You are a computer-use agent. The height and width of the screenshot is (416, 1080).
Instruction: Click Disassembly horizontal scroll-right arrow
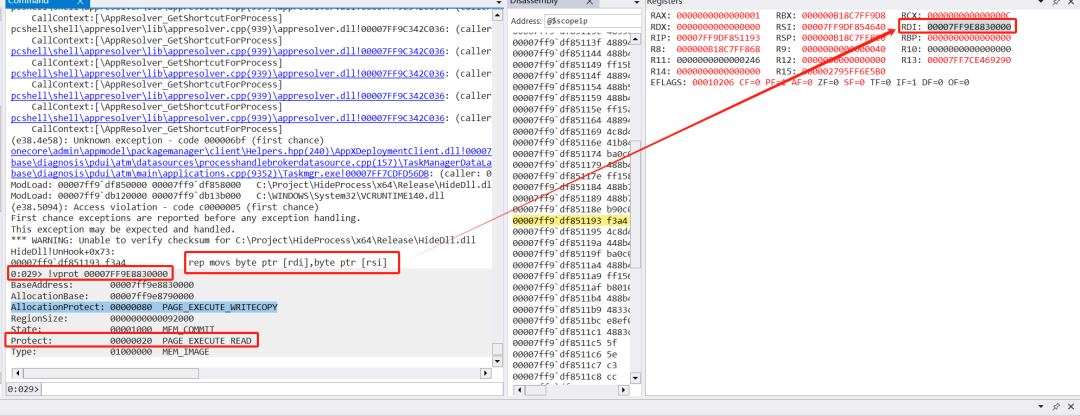point(623,390)
